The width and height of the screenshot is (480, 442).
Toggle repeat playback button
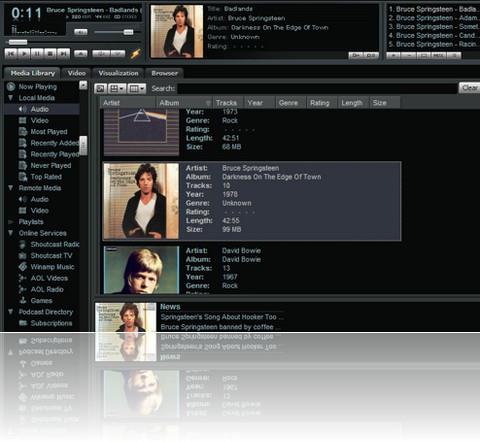click(118, 53)
